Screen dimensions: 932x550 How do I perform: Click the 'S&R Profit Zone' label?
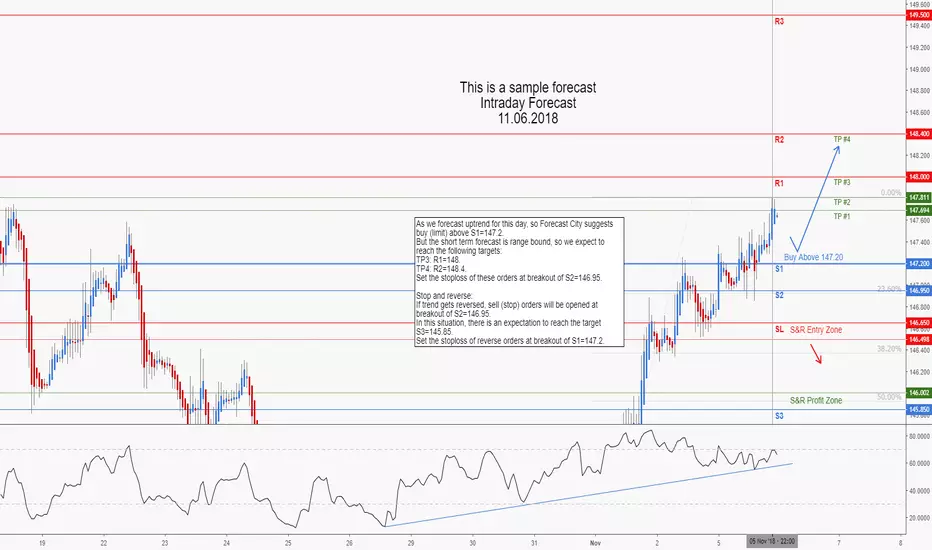[x=816, y=400]
